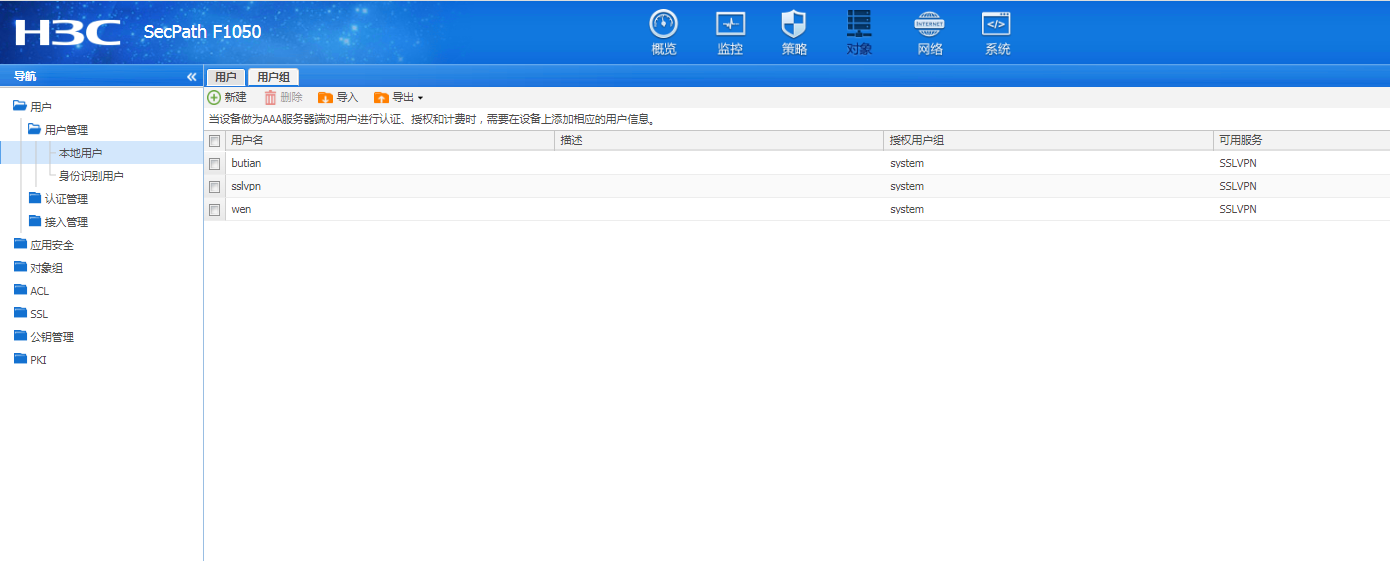Image resolution: width=1390 pixels, height=561 pixels.
Task: Expand the PKI tree item
Action: coord(38,360)
